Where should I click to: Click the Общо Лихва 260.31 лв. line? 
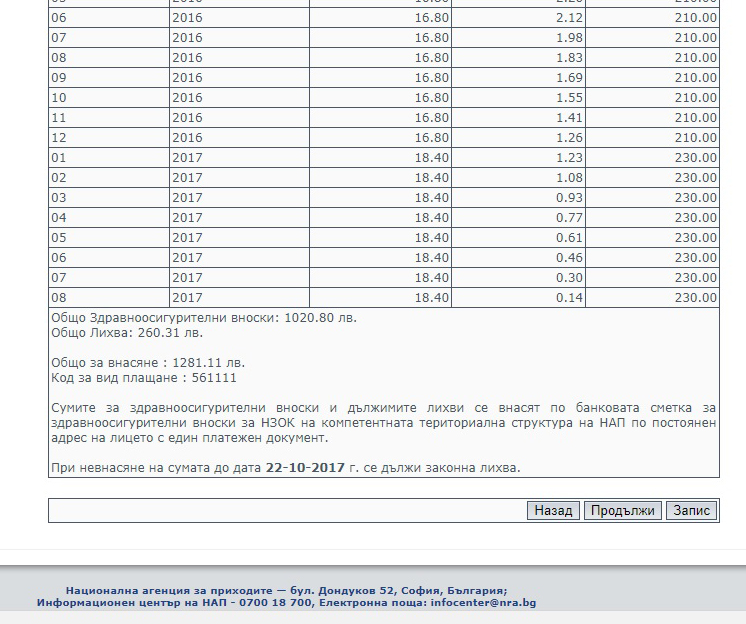click(x=126, y=332)
